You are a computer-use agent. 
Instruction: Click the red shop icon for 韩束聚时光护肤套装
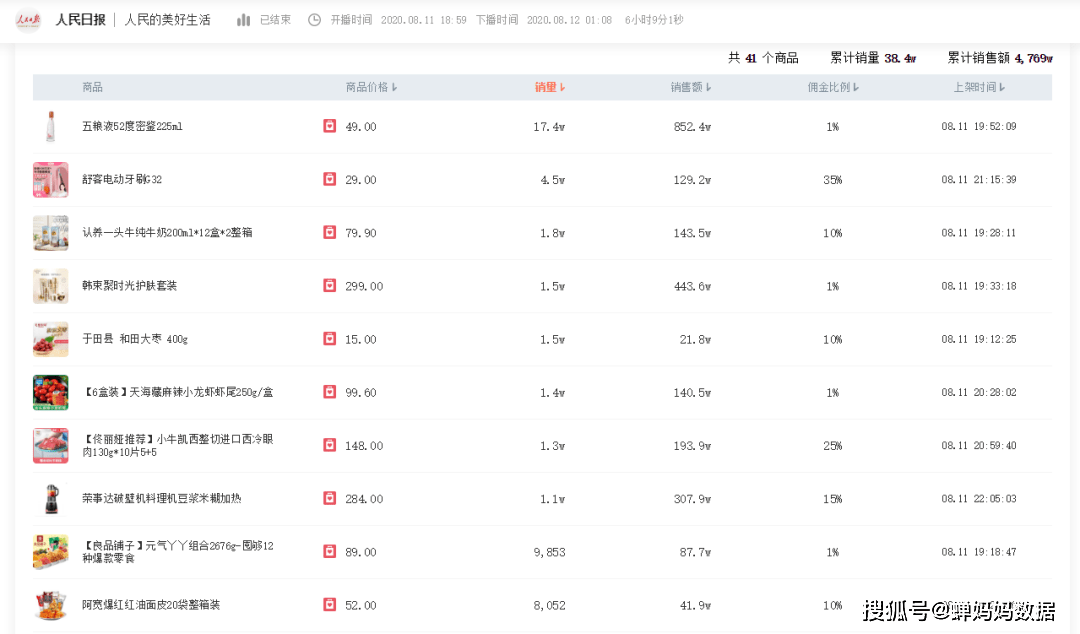pos(330,285)
